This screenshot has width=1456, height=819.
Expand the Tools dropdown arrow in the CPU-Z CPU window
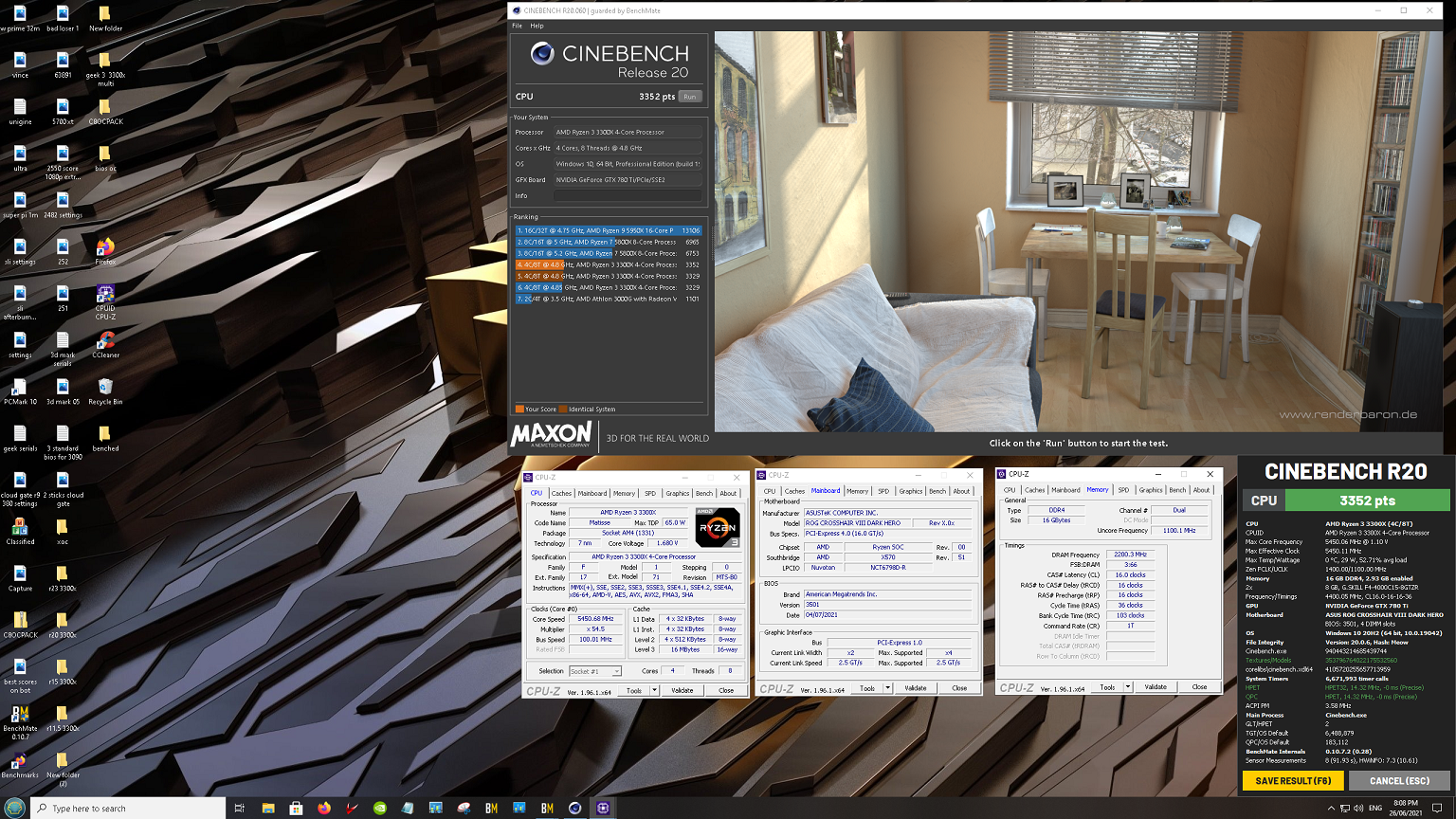(654, 690)
